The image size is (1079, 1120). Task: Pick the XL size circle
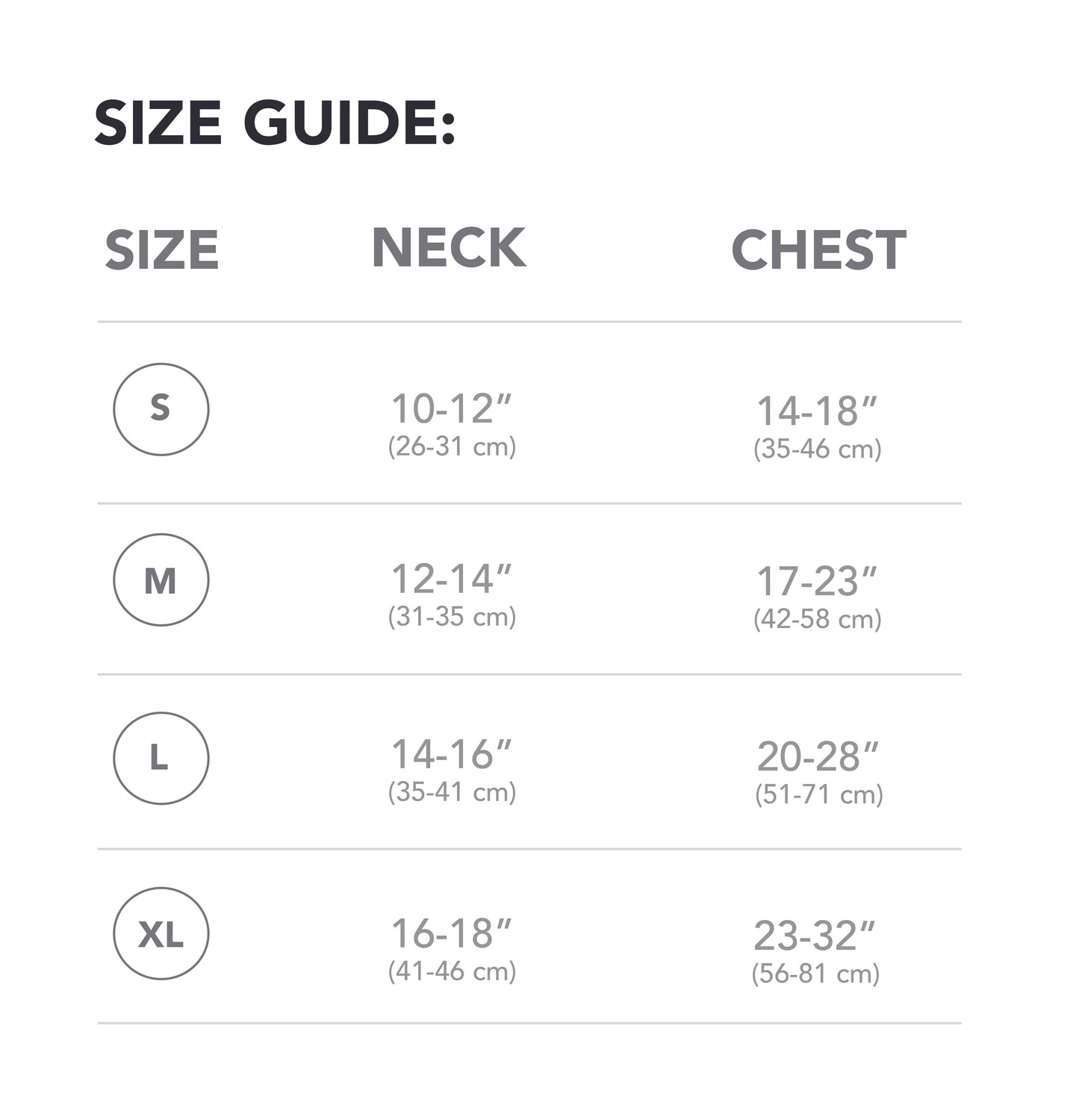(x=161, y=933)
